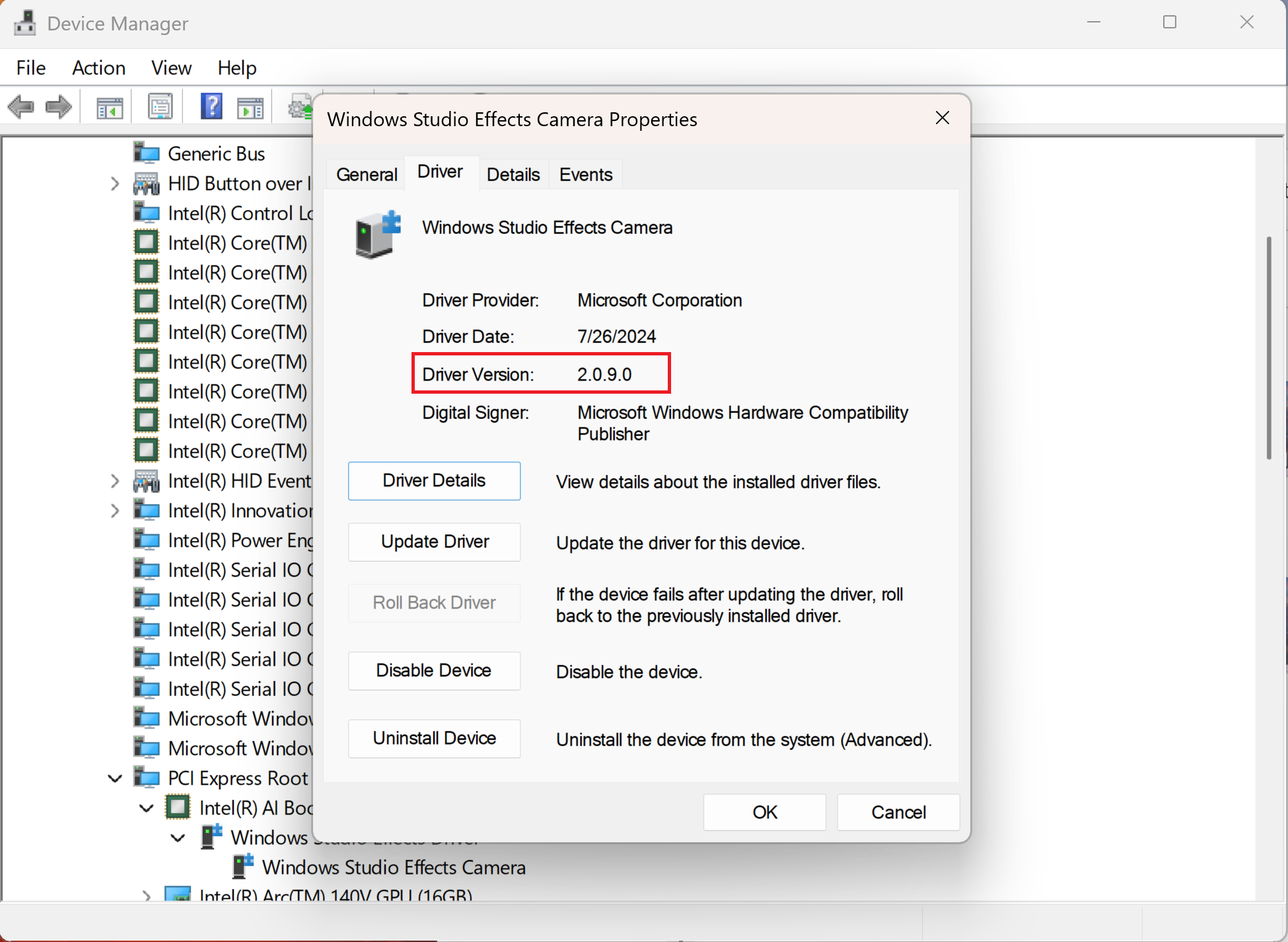Open the View menu
This screenshot has width=1288, height=942.
(x=171, y=67)
